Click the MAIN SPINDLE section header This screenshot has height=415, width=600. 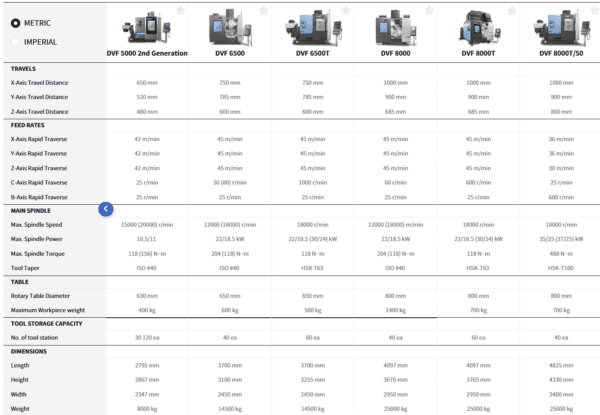[31, 210]
